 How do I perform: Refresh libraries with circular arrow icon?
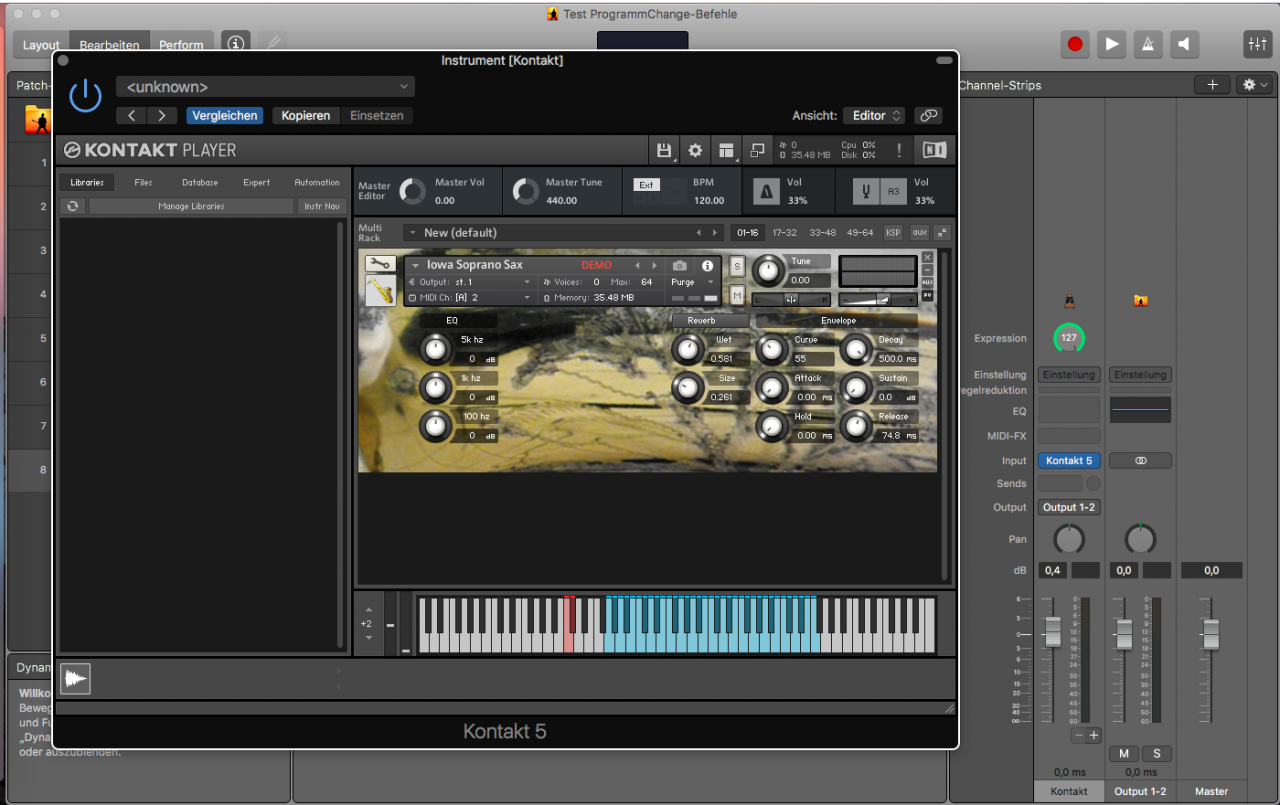pos(72,206)
